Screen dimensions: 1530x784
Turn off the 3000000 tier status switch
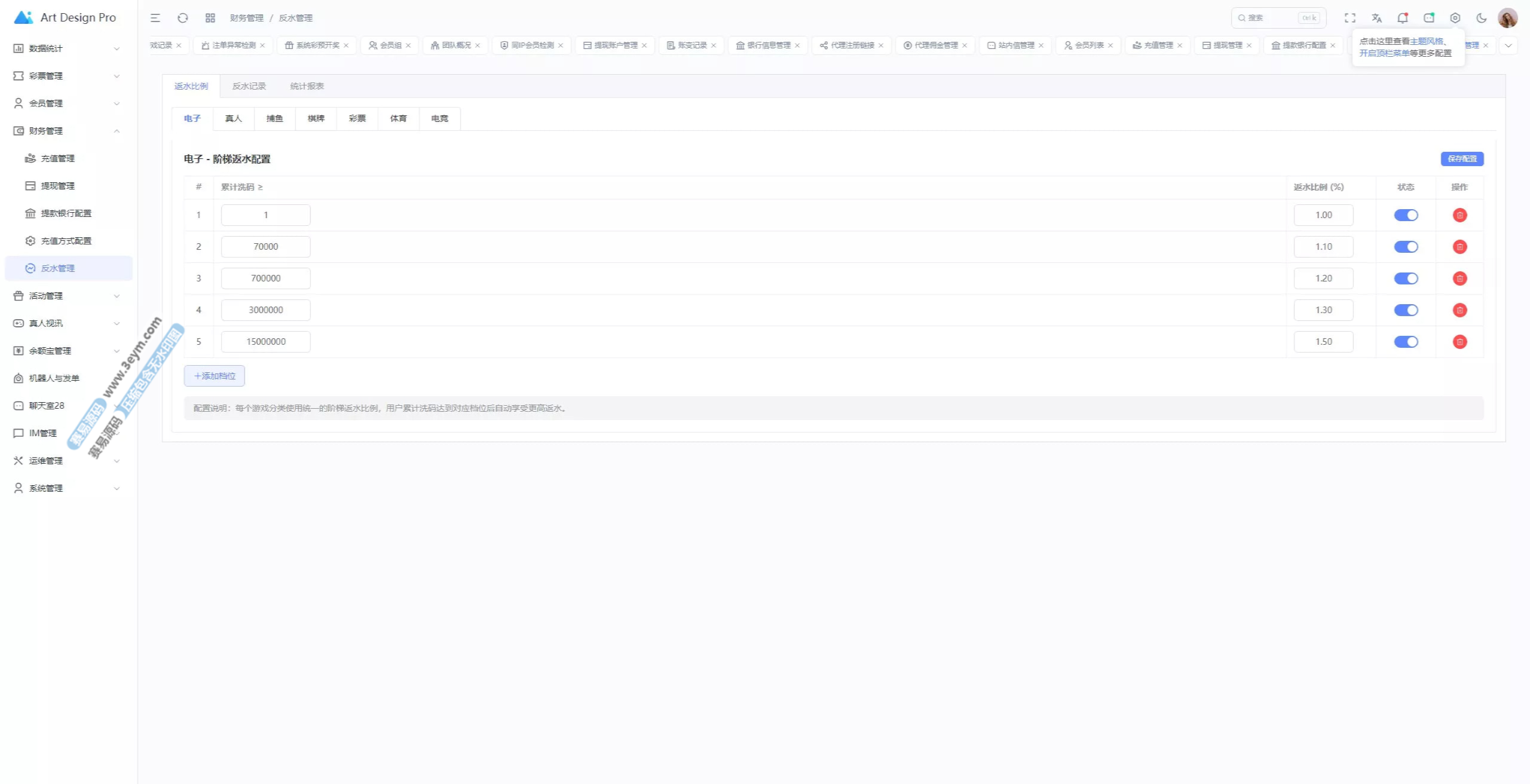[1406, 310]
